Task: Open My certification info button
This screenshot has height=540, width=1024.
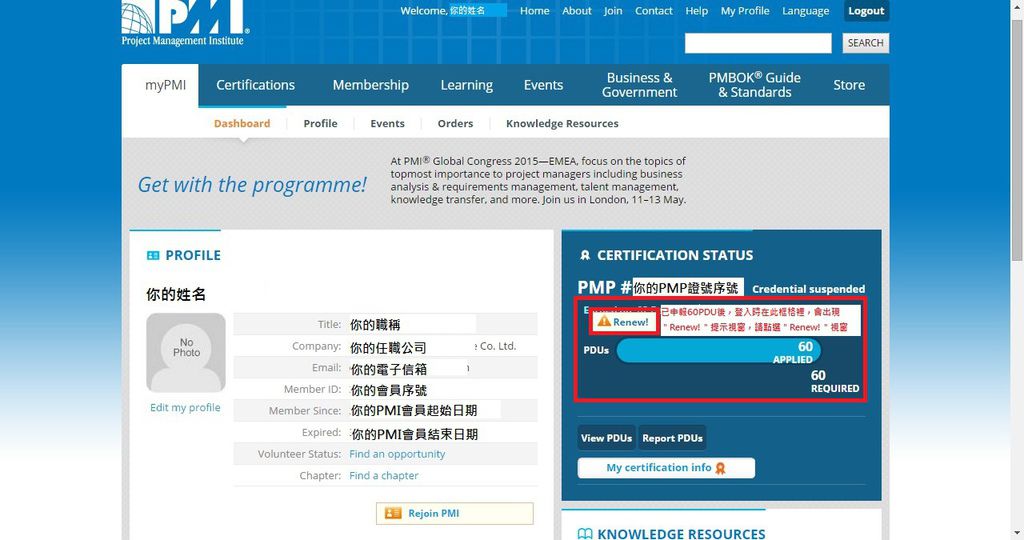Action: [666, 468]
